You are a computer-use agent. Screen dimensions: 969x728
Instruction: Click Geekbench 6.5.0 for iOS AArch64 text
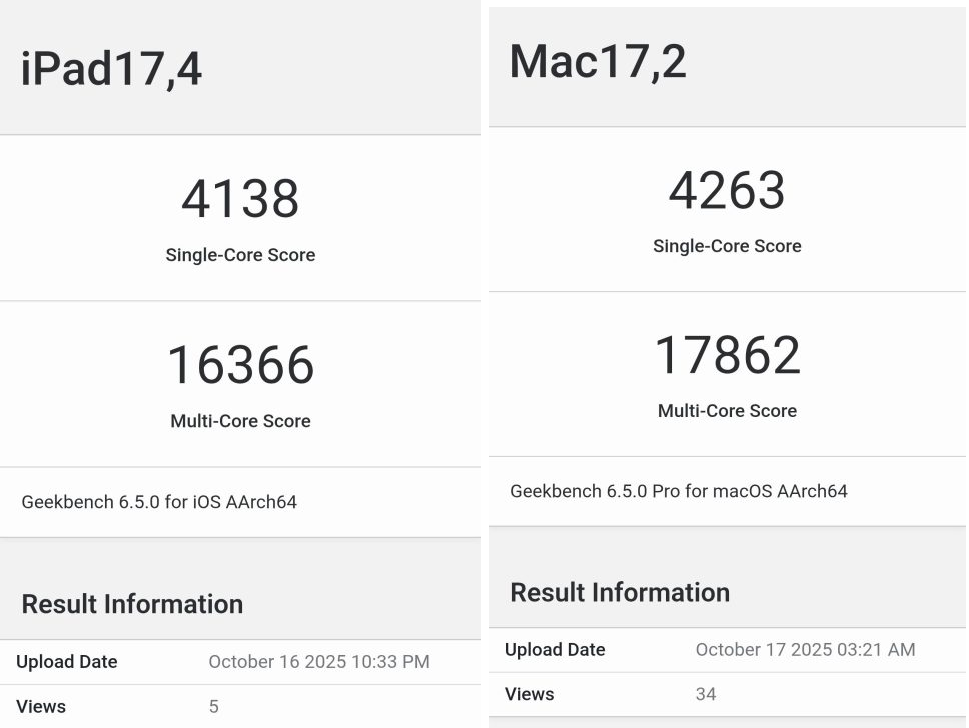pos(159,502)
